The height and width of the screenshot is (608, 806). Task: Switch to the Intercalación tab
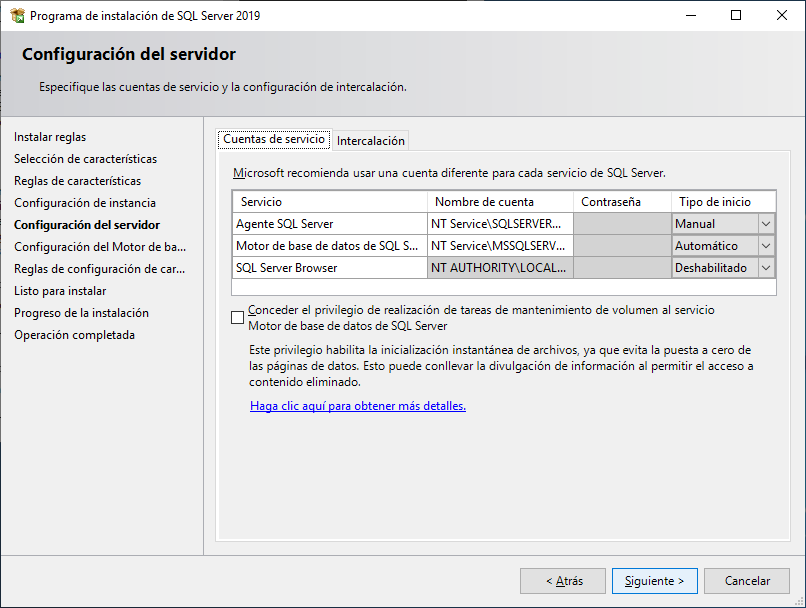tap(370, 140)
